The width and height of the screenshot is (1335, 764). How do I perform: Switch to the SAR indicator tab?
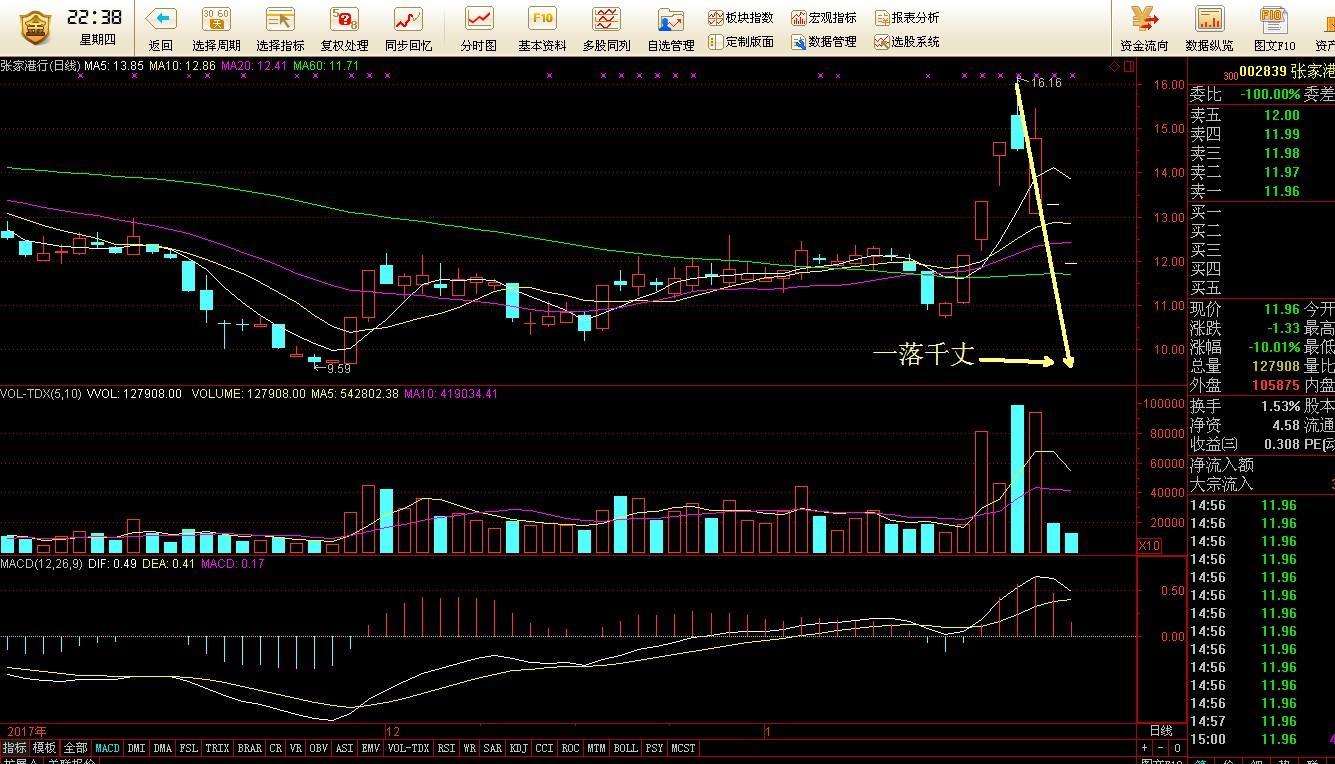(493, 748)
